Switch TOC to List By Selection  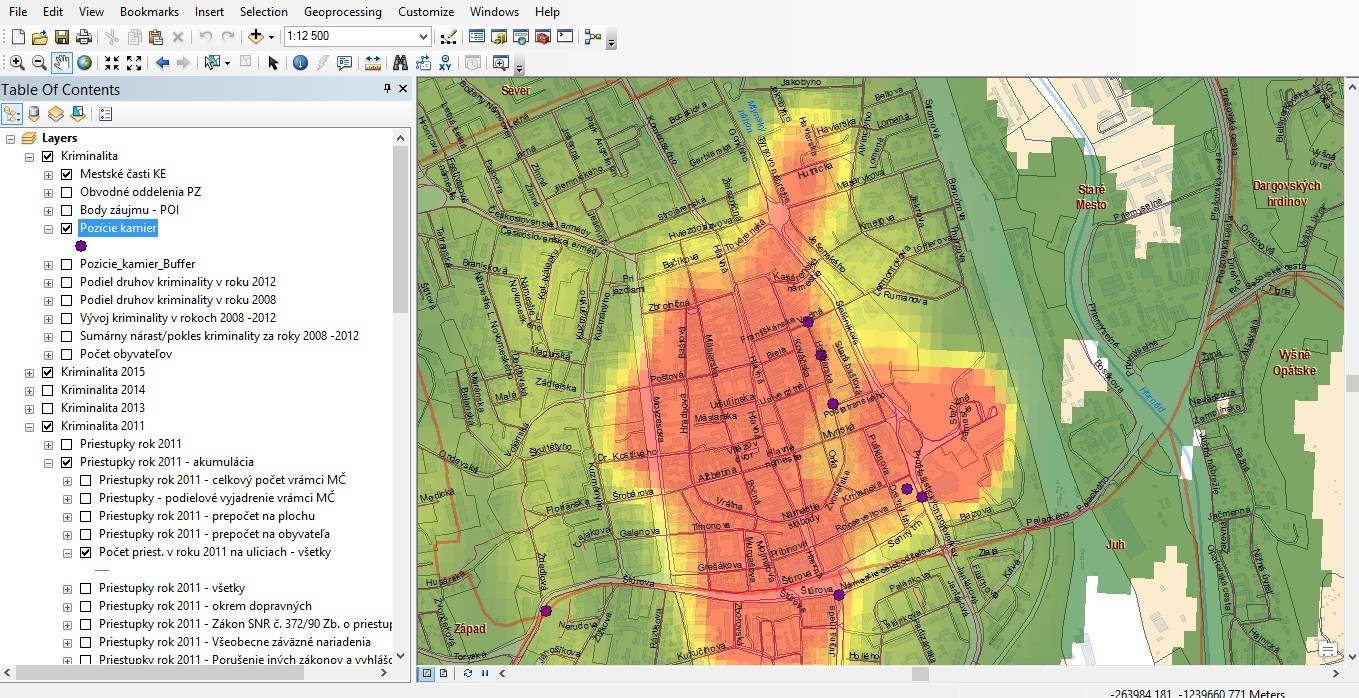78,114
